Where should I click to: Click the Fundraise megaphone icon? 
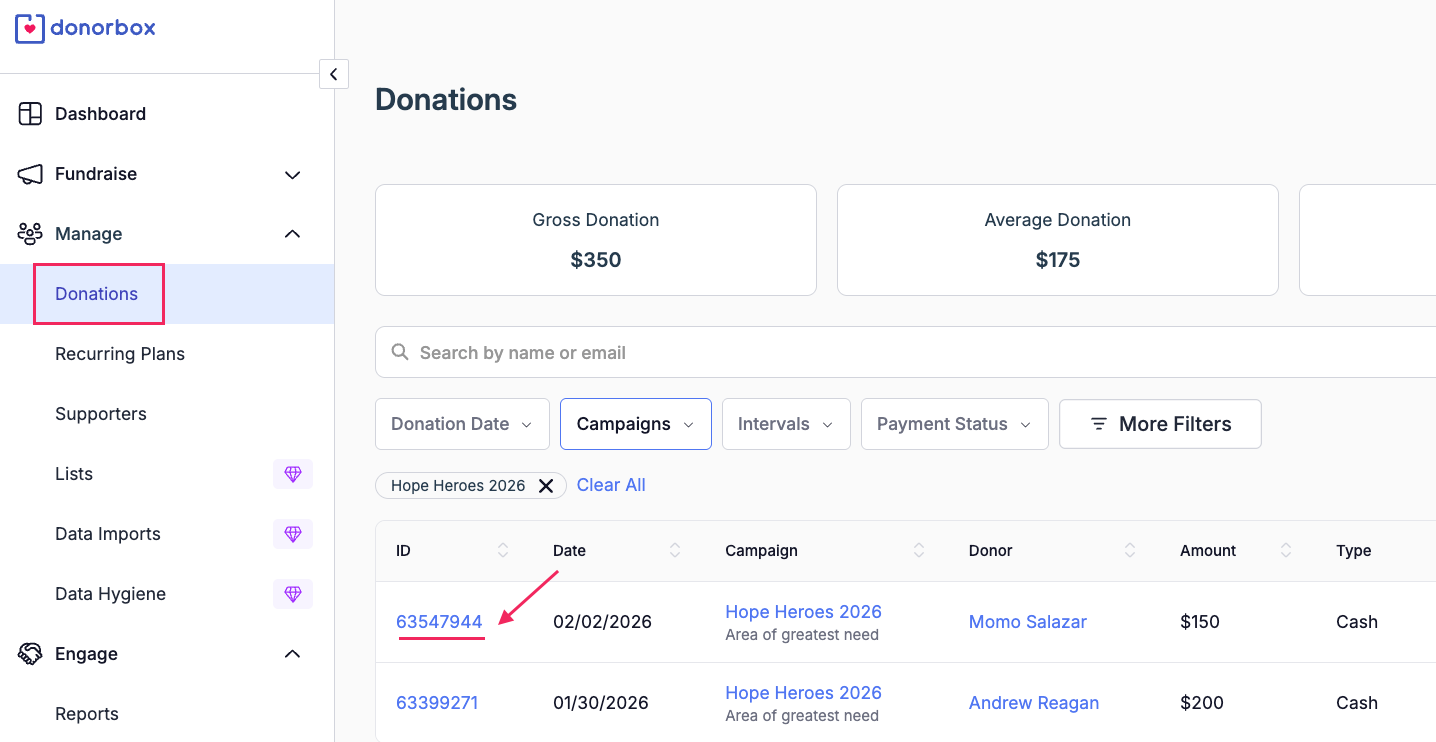point(30,174)
